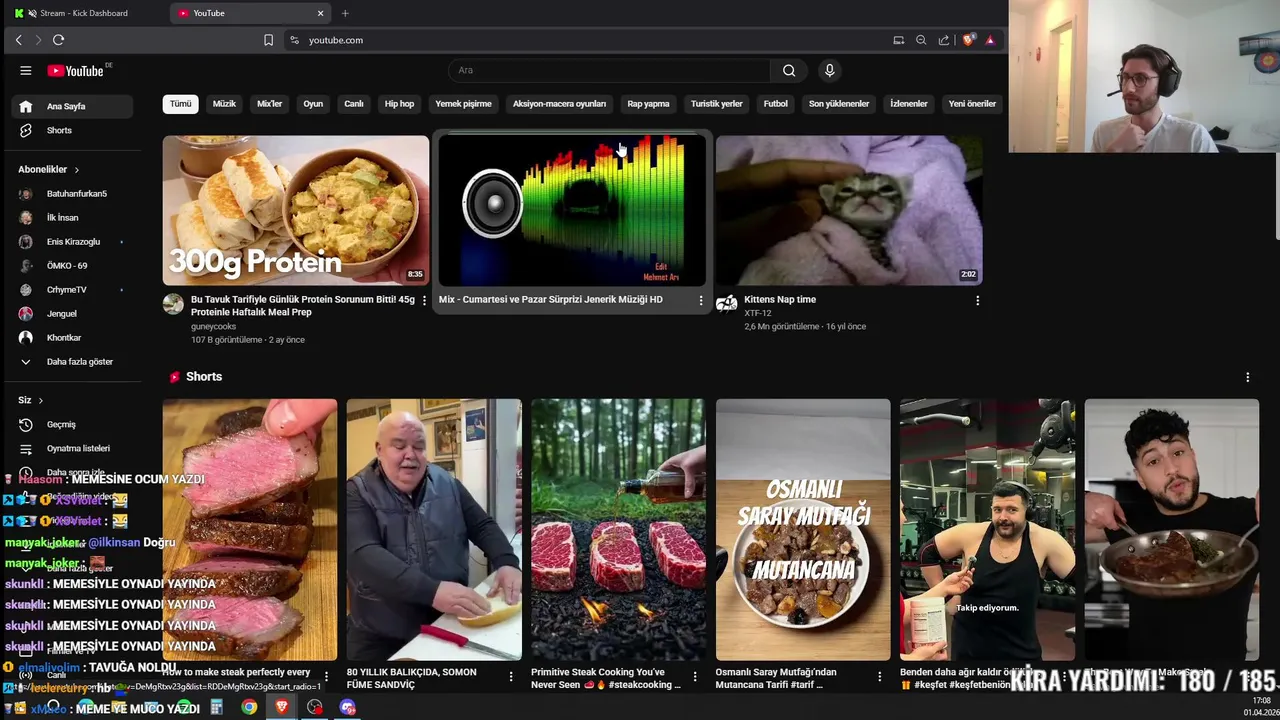Select the Müzik filter chip

click(224, 104)
